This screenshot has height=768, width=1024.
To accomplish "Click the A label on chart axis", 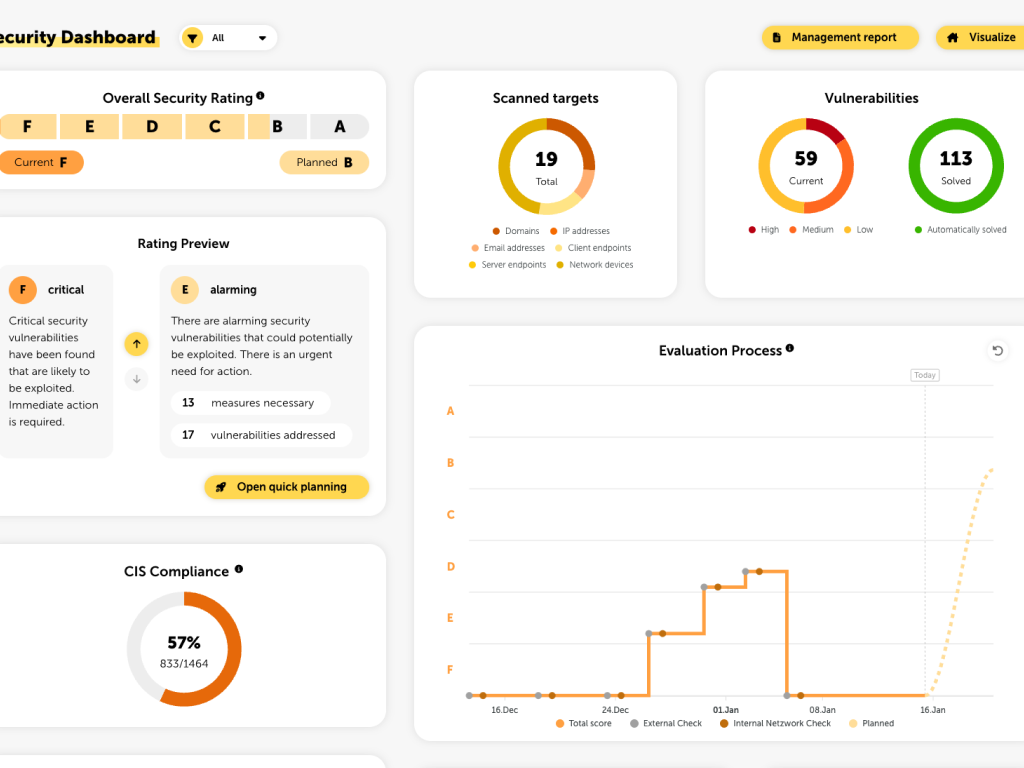I will coord(451,411).
